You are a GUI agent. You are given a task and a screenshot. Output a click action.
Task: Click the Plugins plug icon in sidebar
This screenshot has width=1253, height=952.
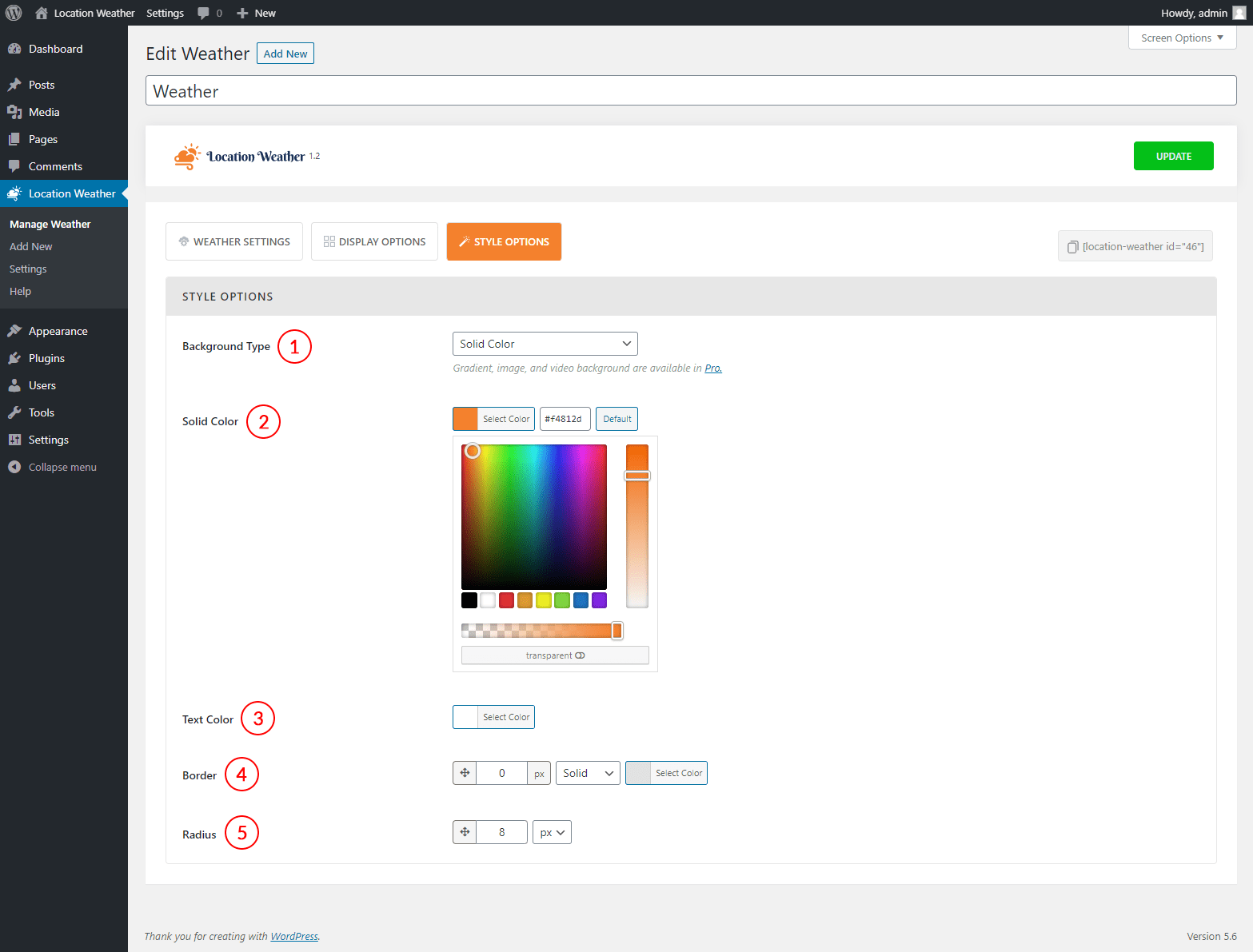(x=14, y=358)
